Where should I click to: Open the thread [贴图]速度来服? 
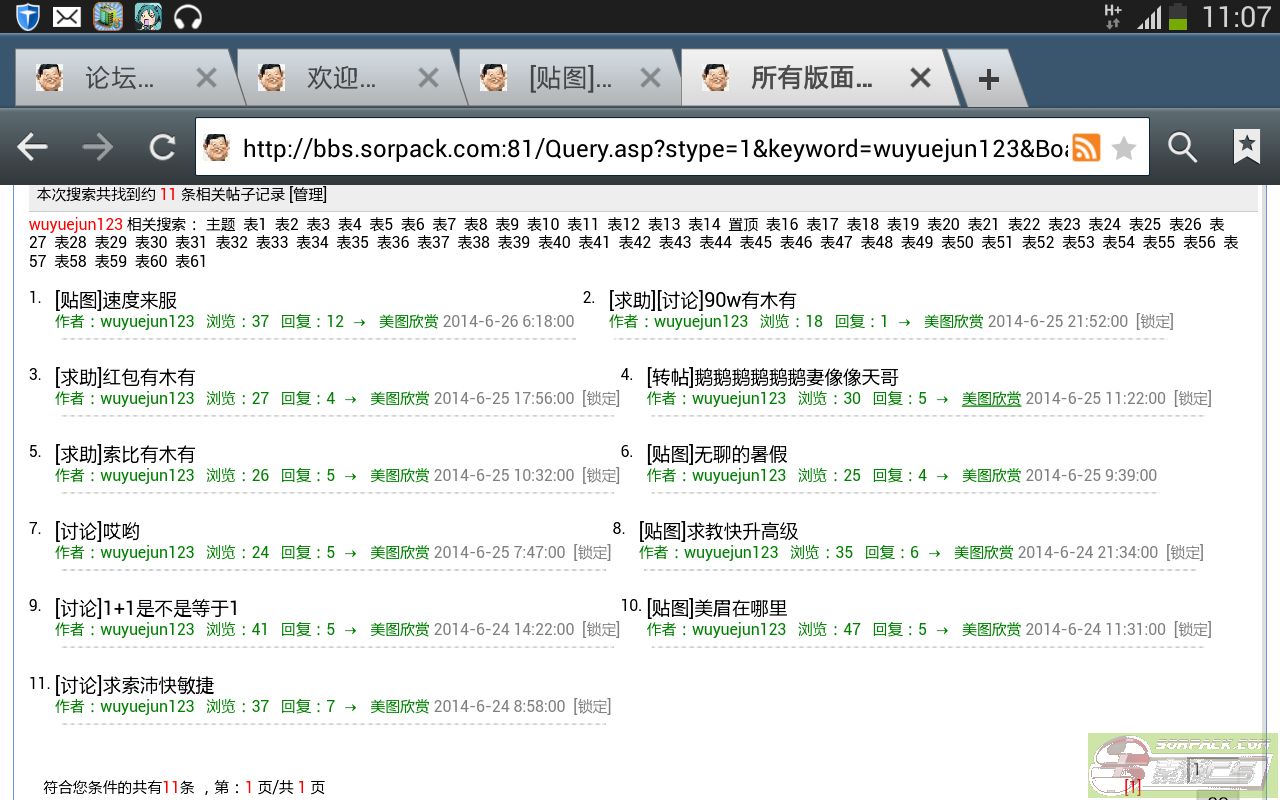pyautogui.click(x=116, y=300)
